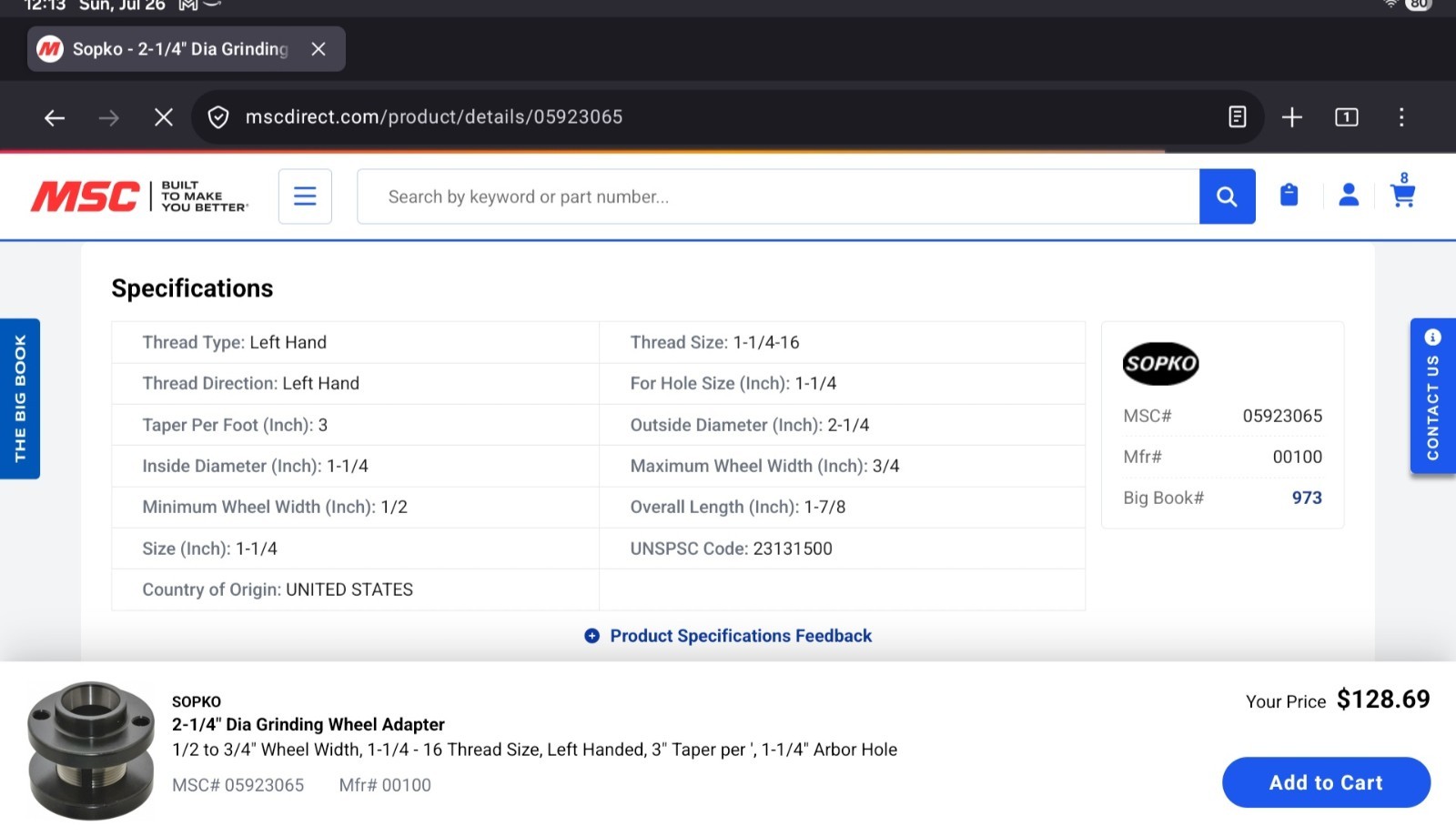
Task: Select Thread Direction: Left Hand row
Action: coord(355,383)
